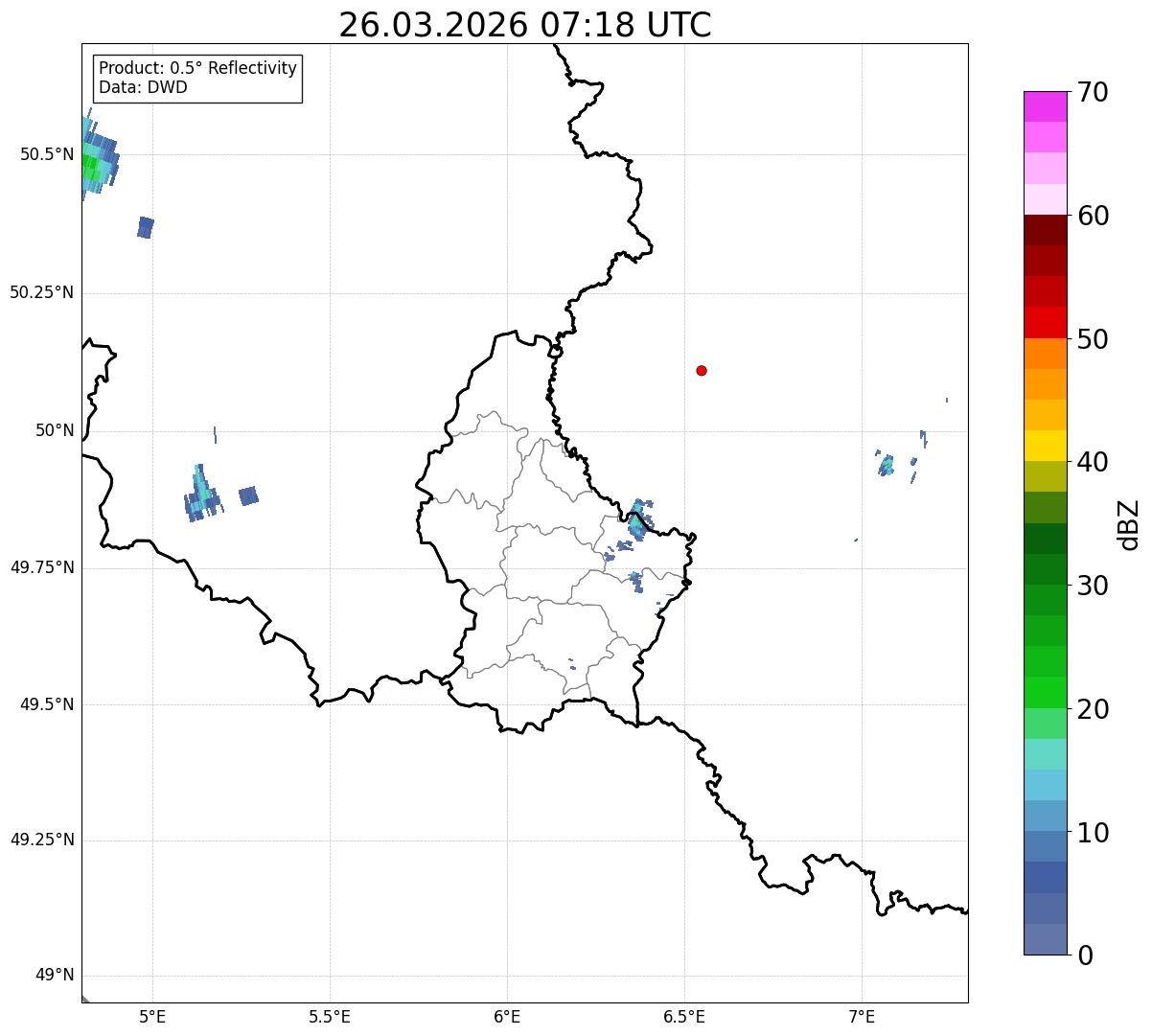Viewport: 1152px width, 1036px height.
Task: Click the 6°E longitude label
Action: click(507, 1016)
